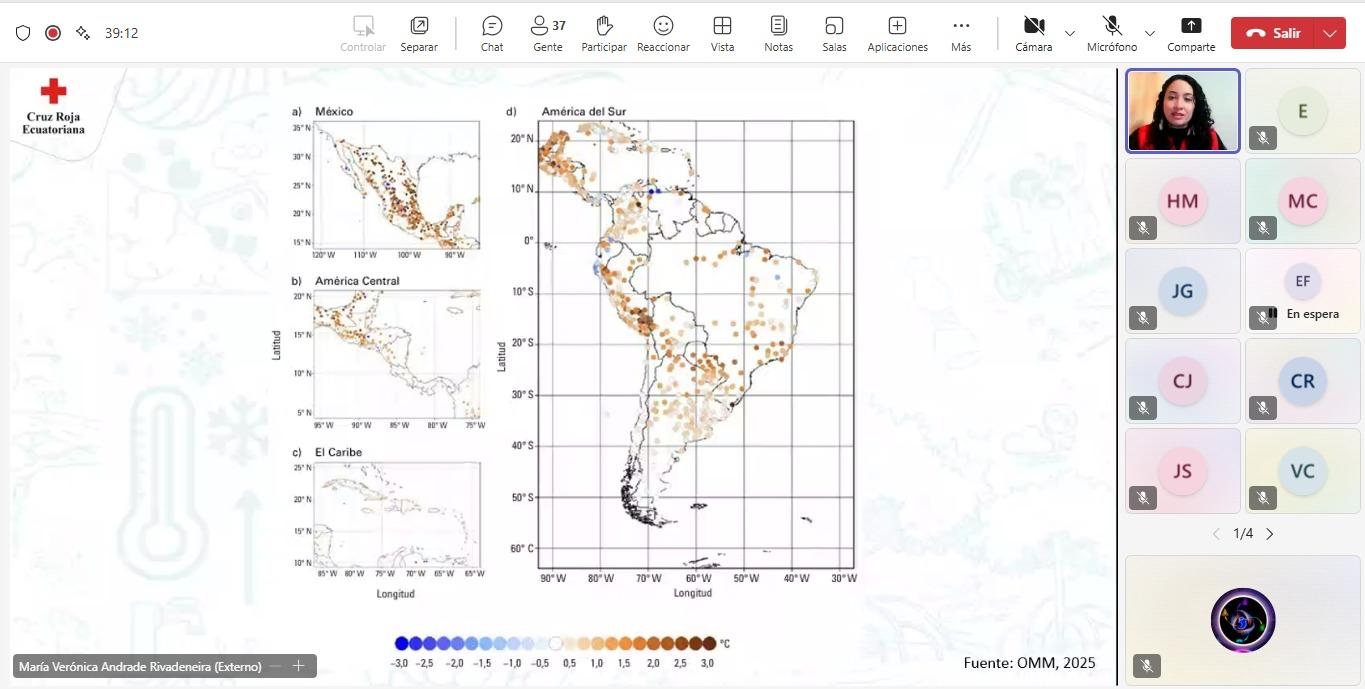Image resolution: width=1365 pixels, height=689 pixels.
Task: Open breakout Salas
Action: point(834,33)
